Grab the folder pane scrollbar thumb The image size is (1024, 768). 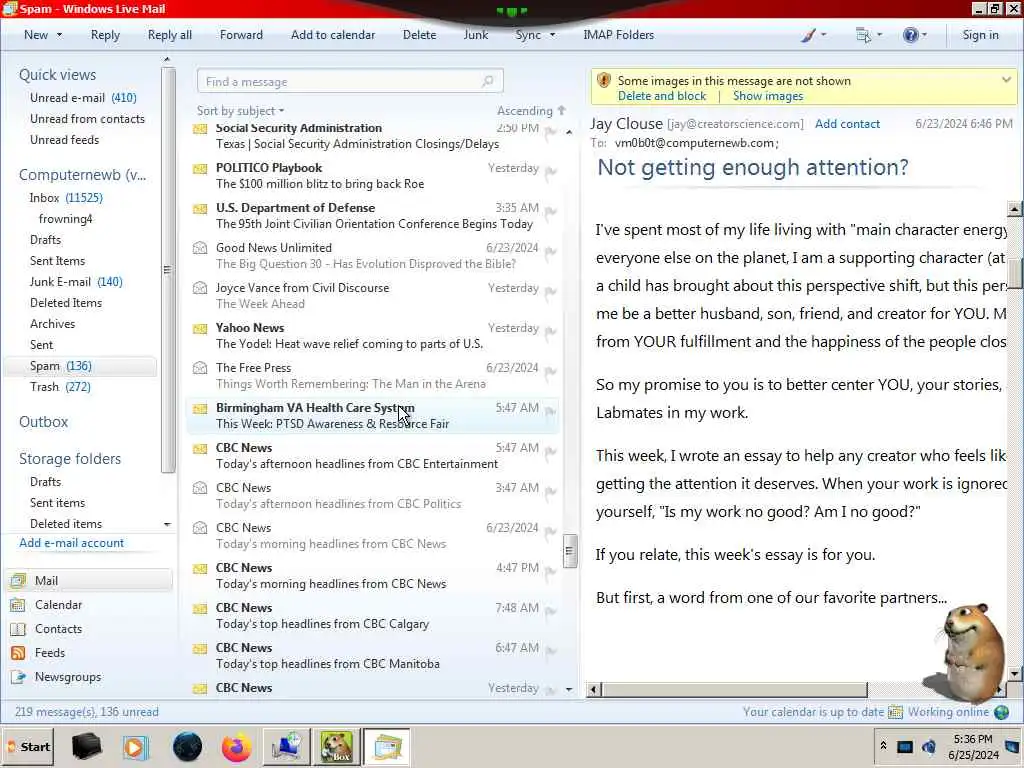pyautogui.click(x=167, y=269)
